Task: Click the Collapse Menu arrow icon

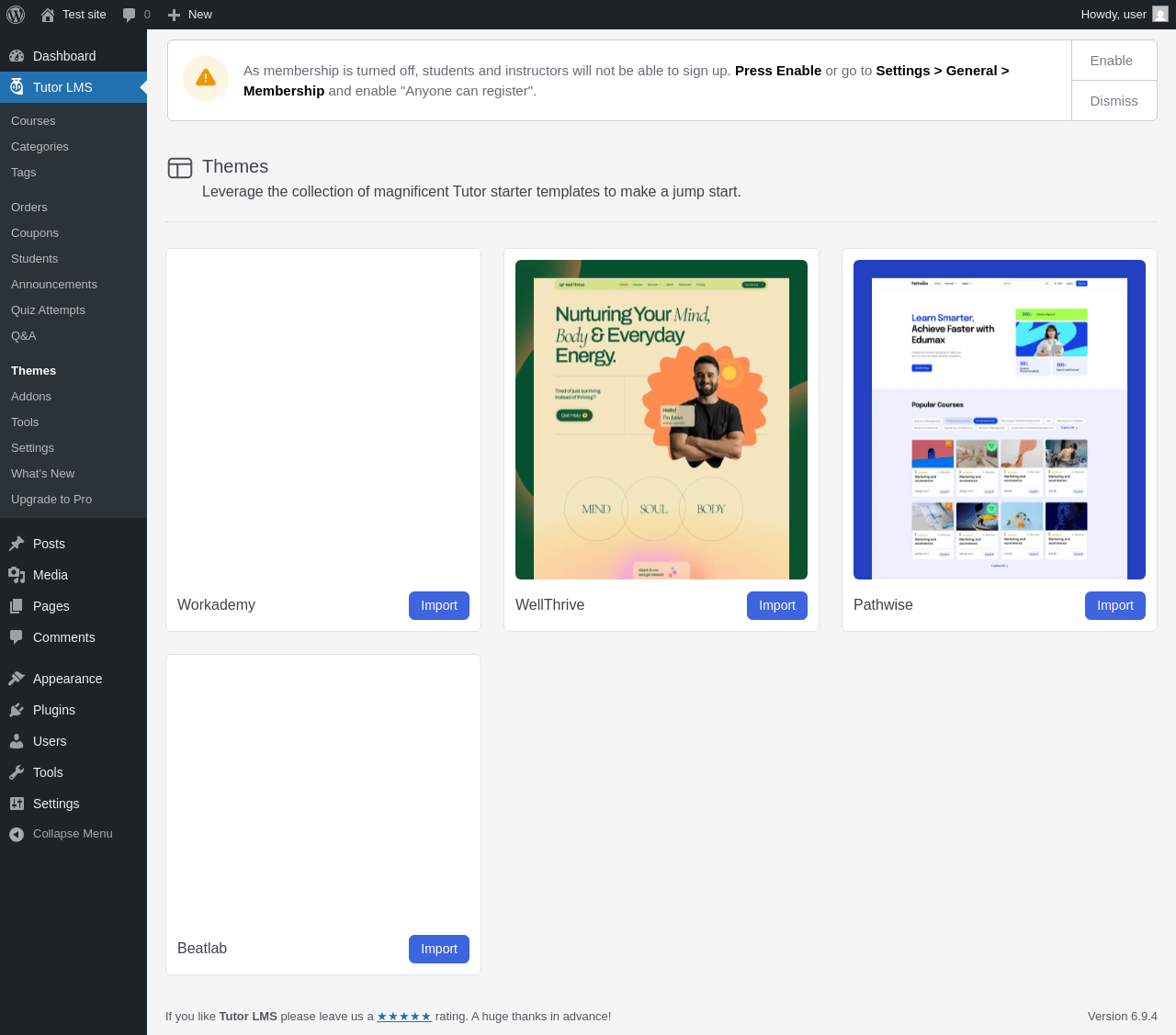Action: click(x=17, y=834)
